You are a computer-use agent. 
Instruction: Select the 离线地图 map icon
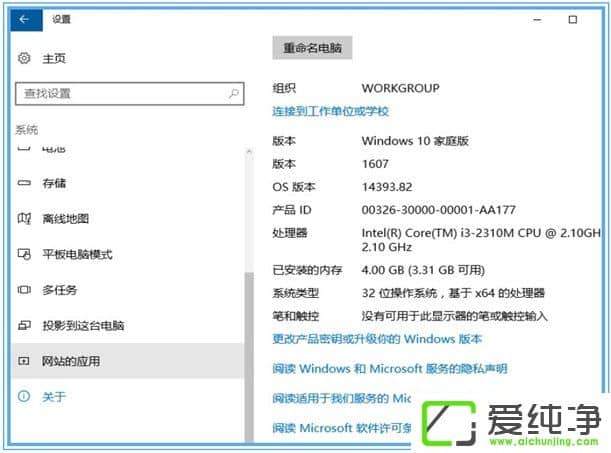(x=24, y=219)
